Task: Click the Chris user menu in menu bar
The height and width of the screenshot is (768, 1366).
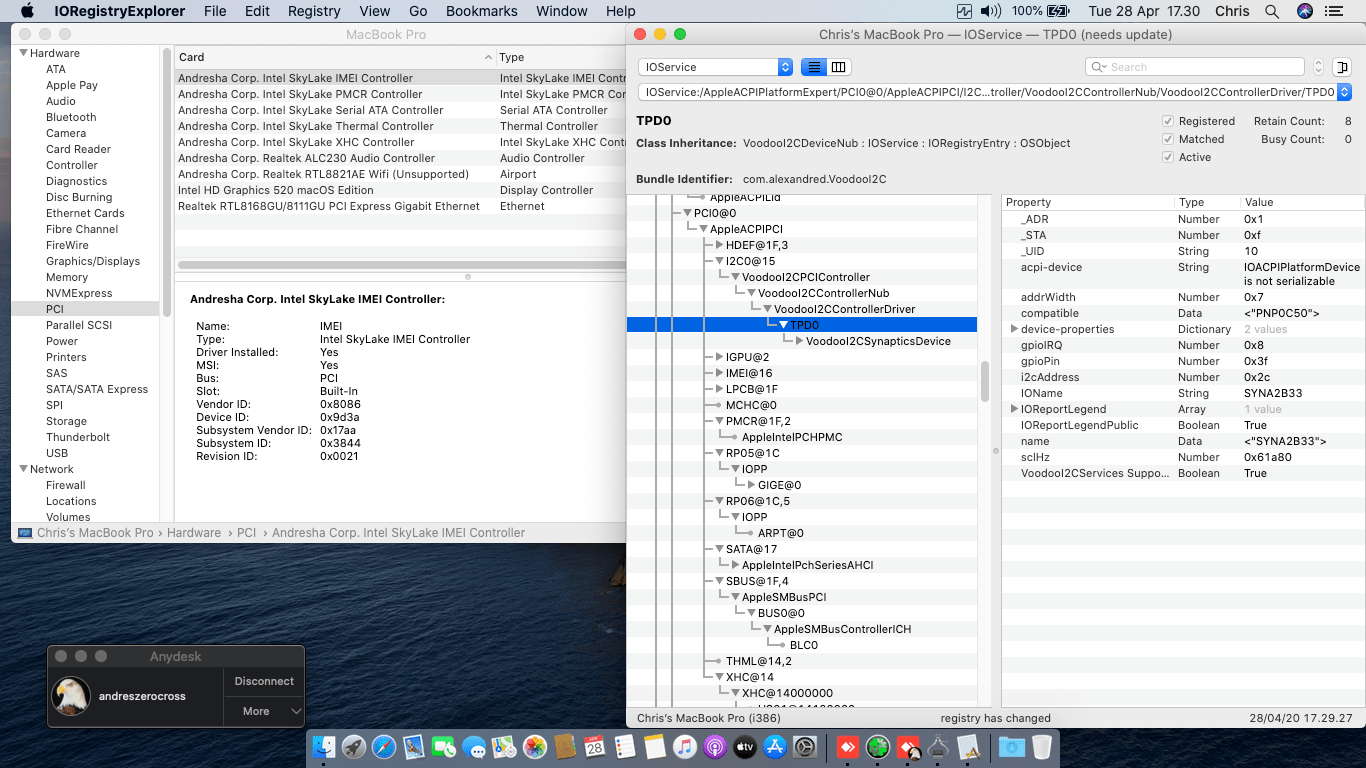Action: pos(1232,11)
